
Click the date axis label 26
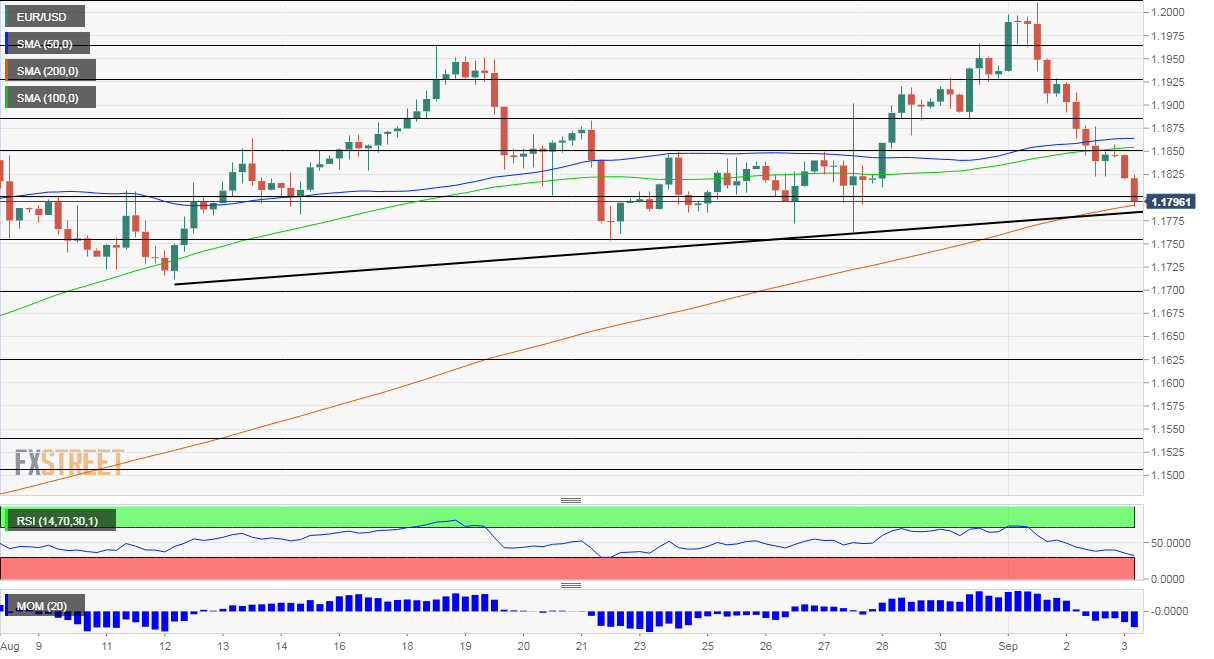[x=766, y=646]
